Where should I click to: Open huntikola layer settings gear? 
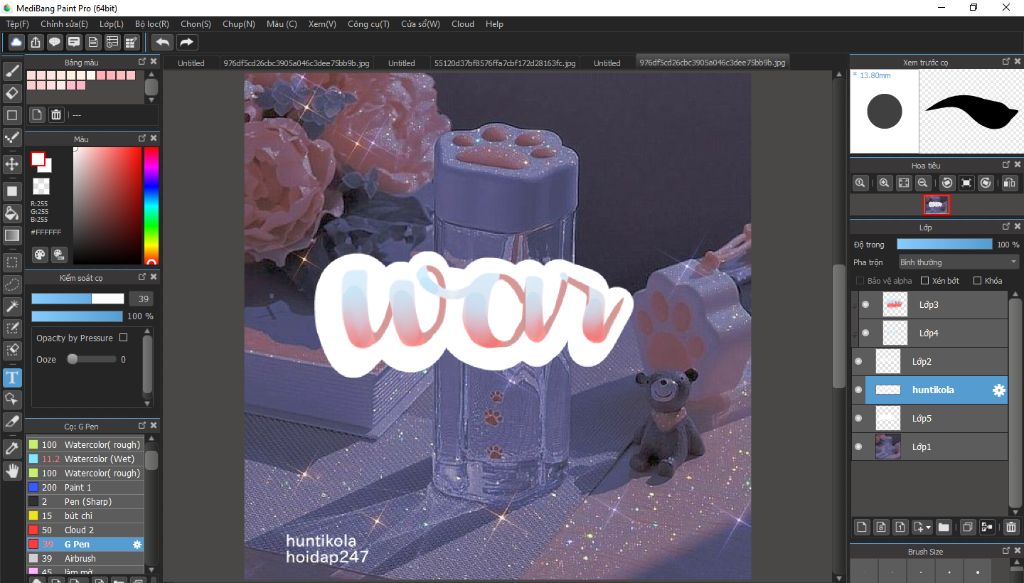999,390
